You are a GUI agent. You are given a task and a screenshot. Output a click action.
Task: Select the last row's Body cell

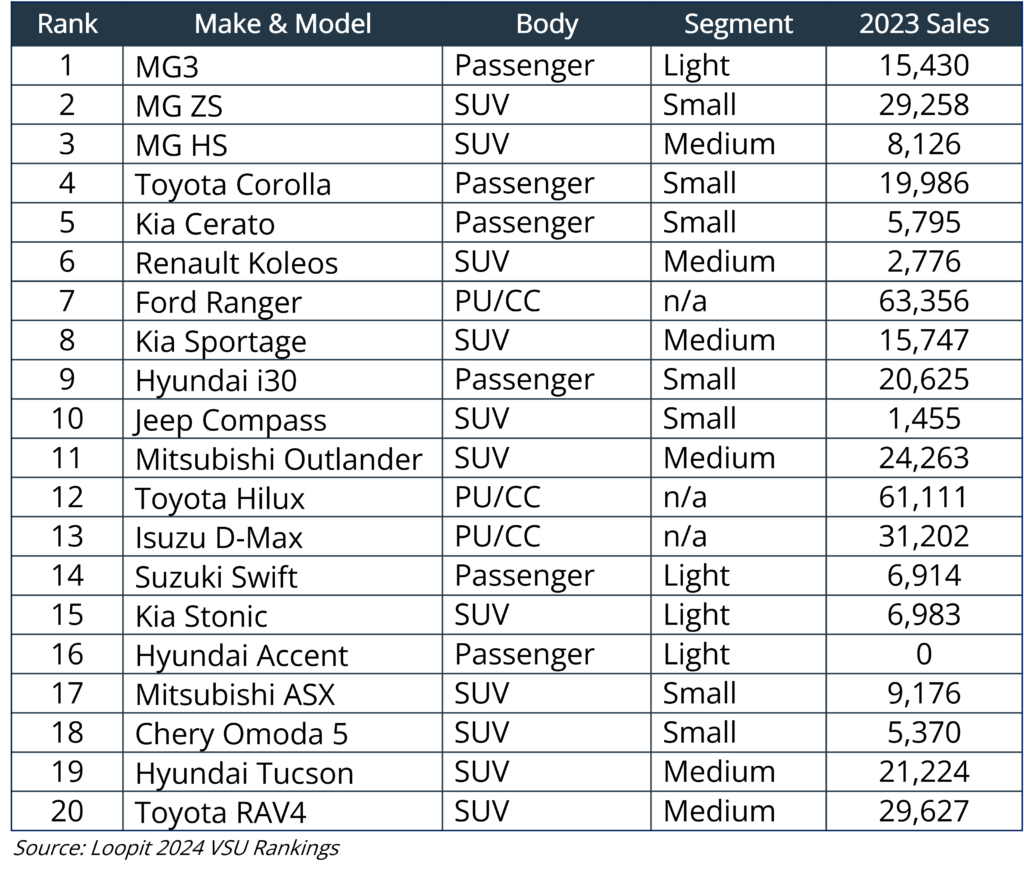click(546, 811)
